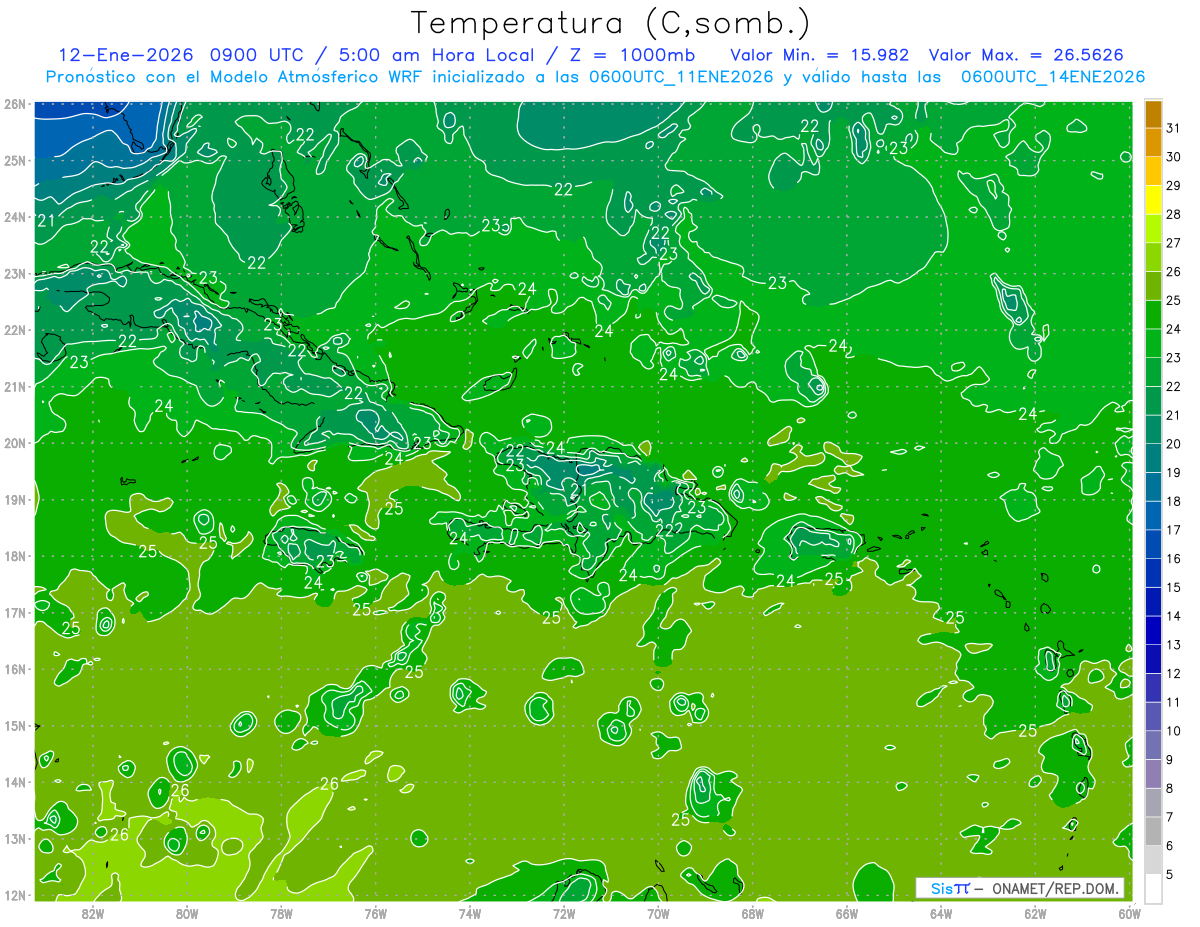Click the '24N' latitude axis label
1200x927 pixels.
(14, 217)
